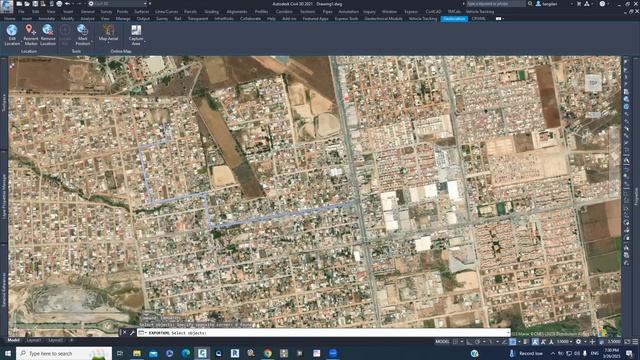Click the Online Map panel title
The image size is (640, 360).
click(121, 51)
